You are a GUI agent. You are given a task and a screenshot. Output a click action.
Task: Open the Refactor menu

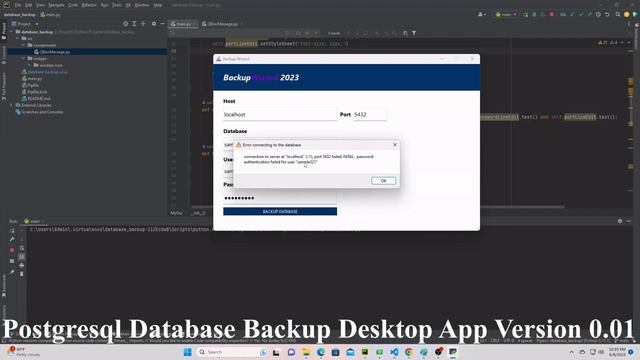pyautogui.click(x=89, y=5)
